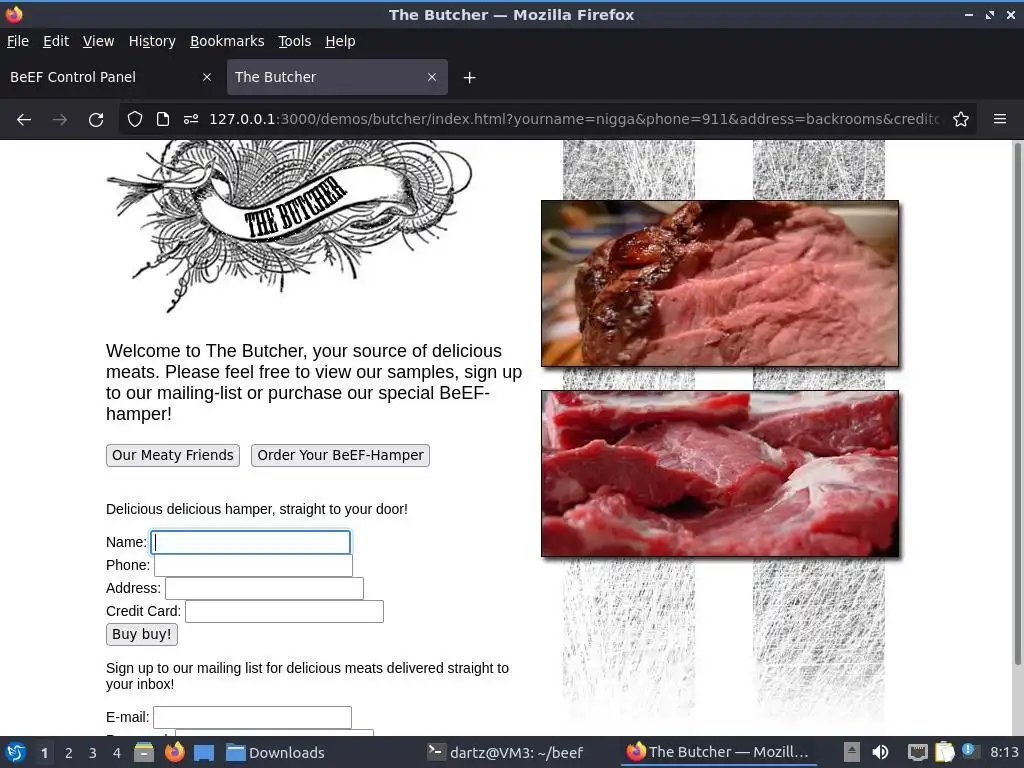Open the update notifier tray icon
This screenshot has width=1024, height=768.
coord(970,751)
